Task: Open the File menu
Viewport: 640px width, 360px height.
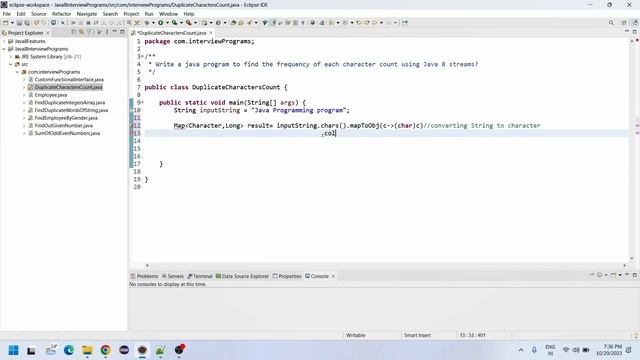Action: coord(7,14)
